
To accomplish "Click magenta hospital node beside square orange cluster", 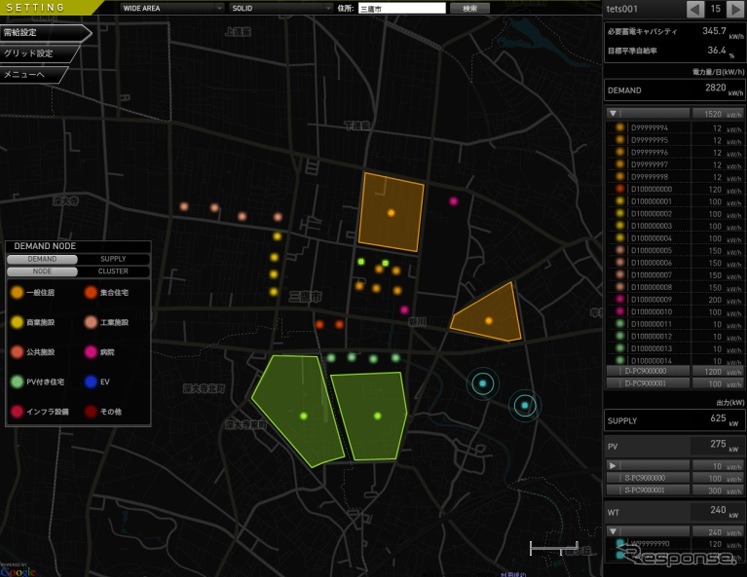I will coord(454,201).
